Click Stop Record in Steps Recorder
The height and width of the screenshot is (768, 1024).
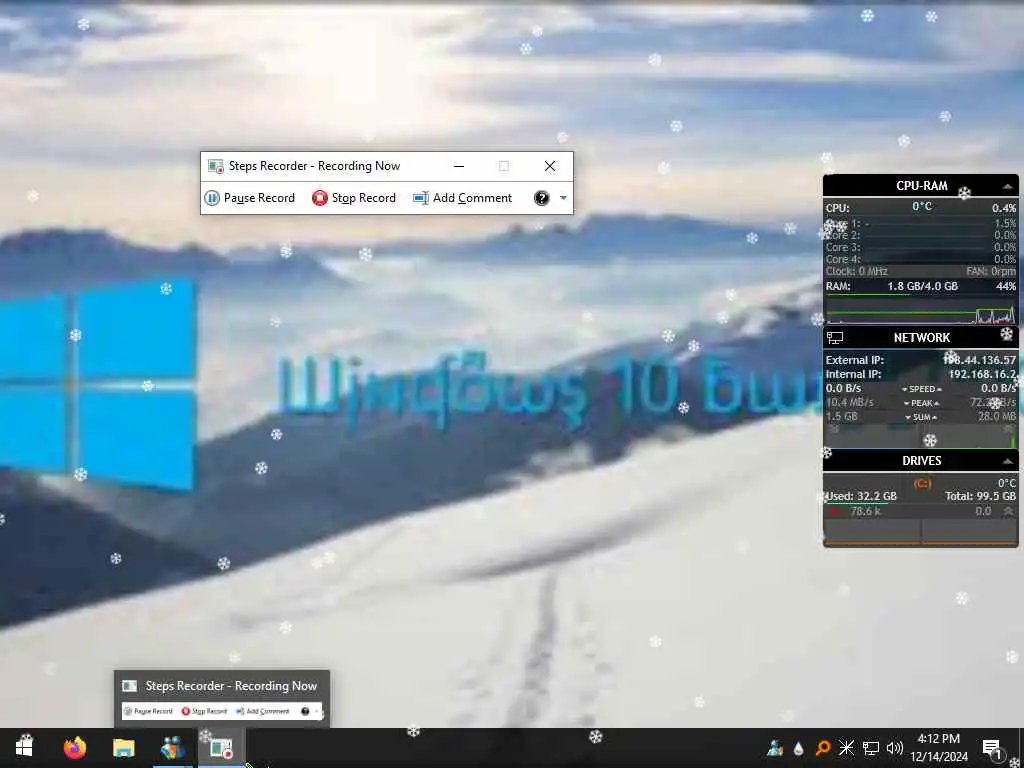(354, 198)
